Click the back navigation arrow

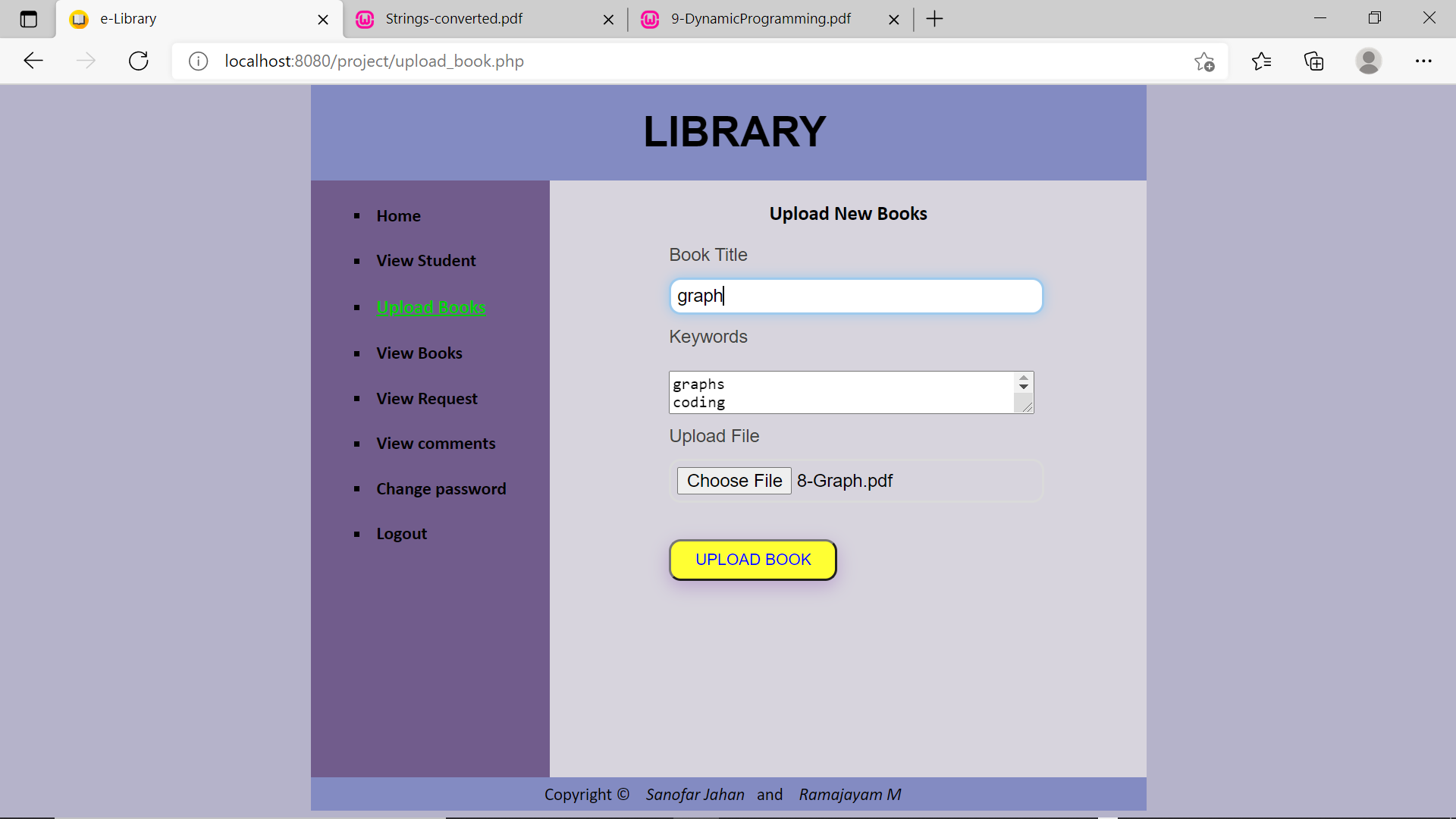pyautogui.click(x=33, y=61)
